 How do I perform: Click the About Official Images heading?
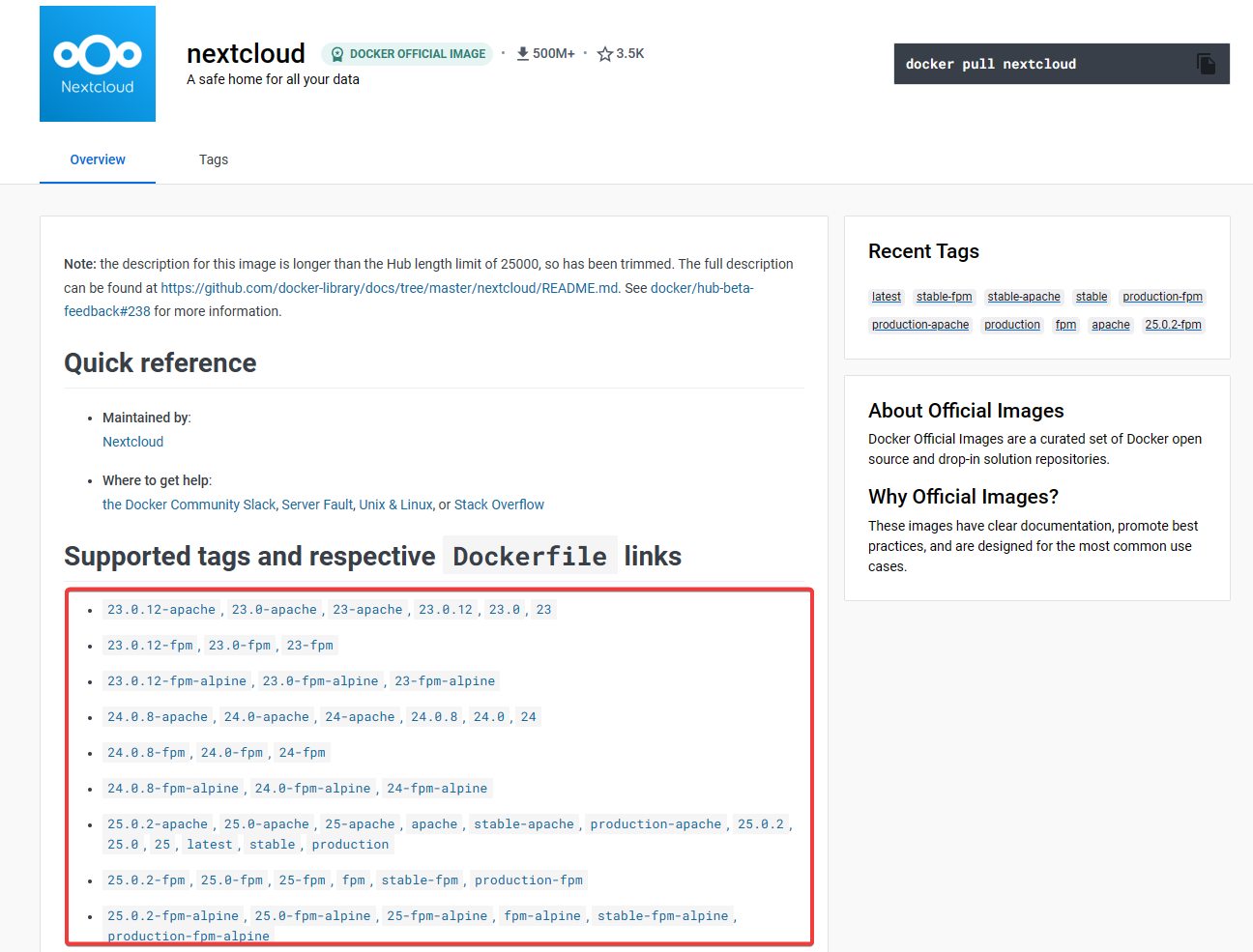(966, 411)
